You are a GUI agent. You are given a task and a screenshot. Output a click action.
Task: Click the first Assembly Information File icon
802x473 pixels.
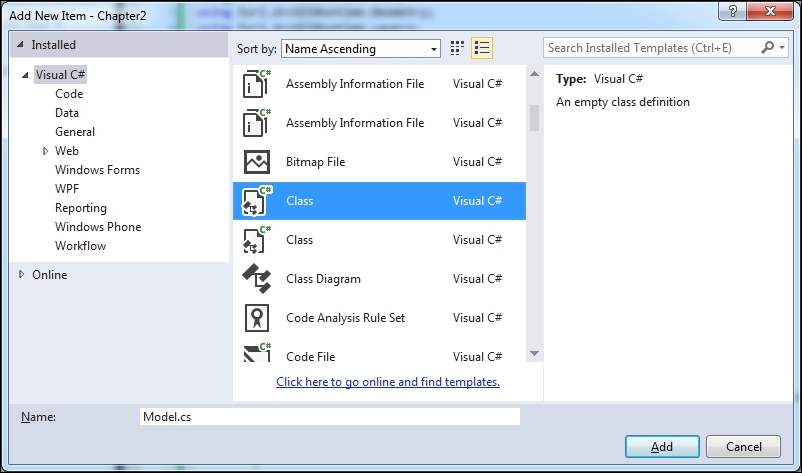point(256,84)
